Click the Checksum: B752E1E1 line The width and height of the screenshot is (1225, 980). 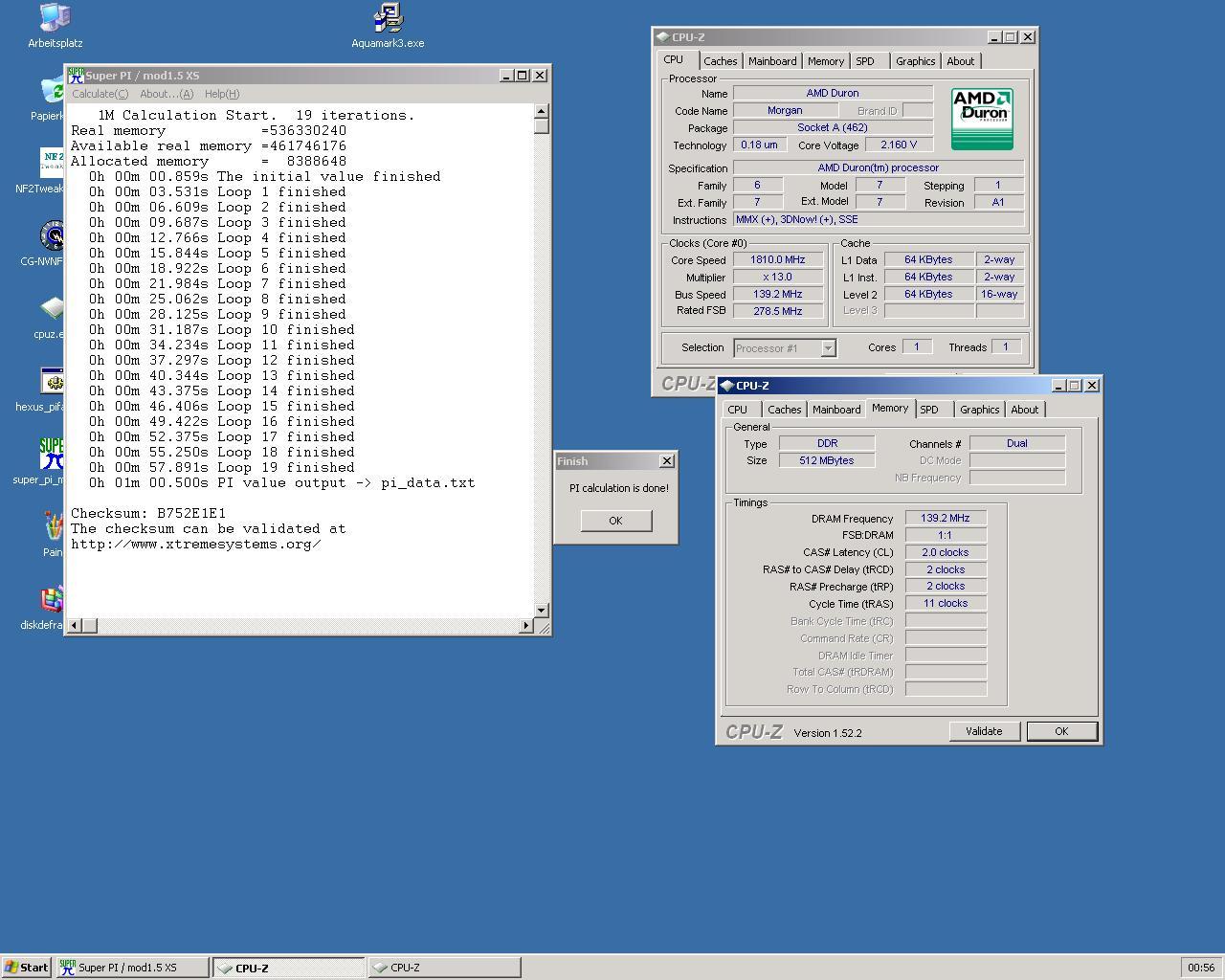[x=148, y=514]
